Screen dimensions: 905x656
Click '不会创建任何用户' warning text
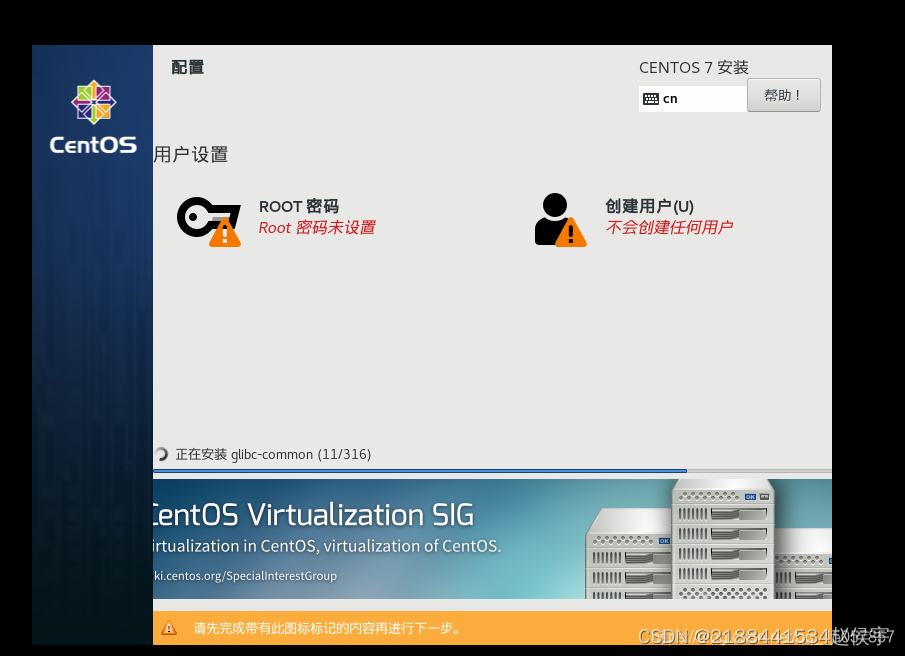[x=669, y=227]
